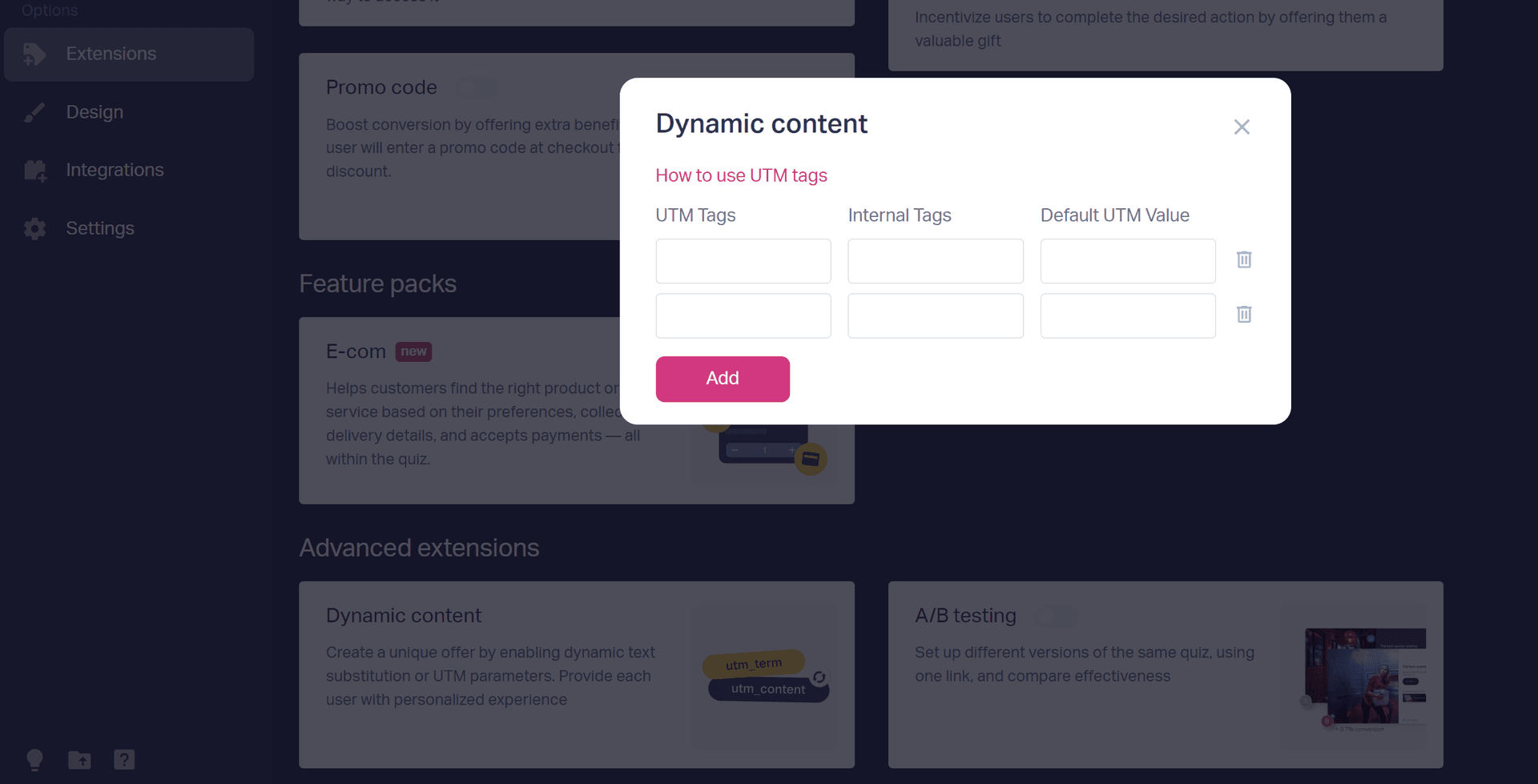Click the Settings gear icon
The height and width of the screenshot is (784, 1538).
34,228
